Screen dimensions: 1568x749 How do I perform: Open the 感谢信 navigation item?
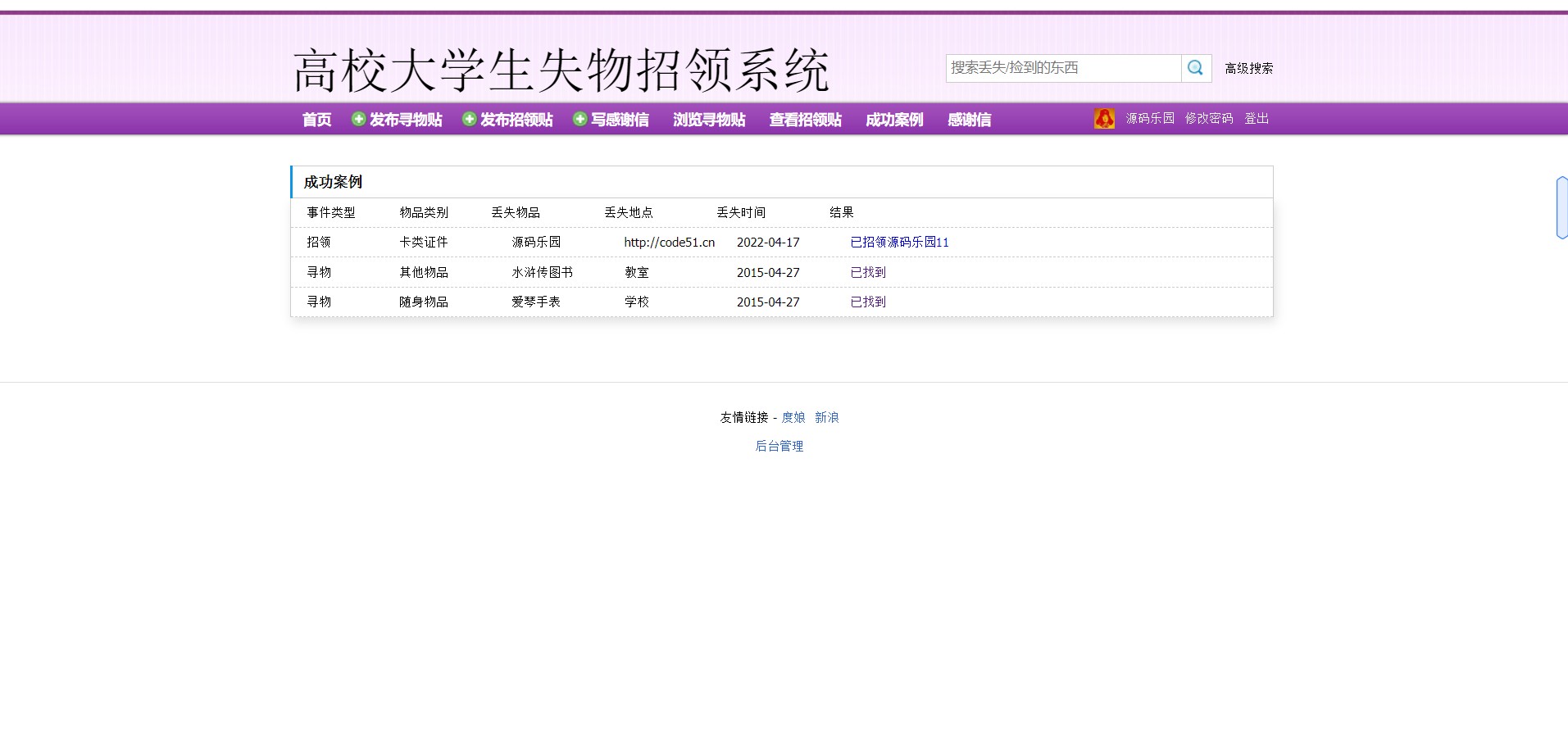(x=969, y=120)
